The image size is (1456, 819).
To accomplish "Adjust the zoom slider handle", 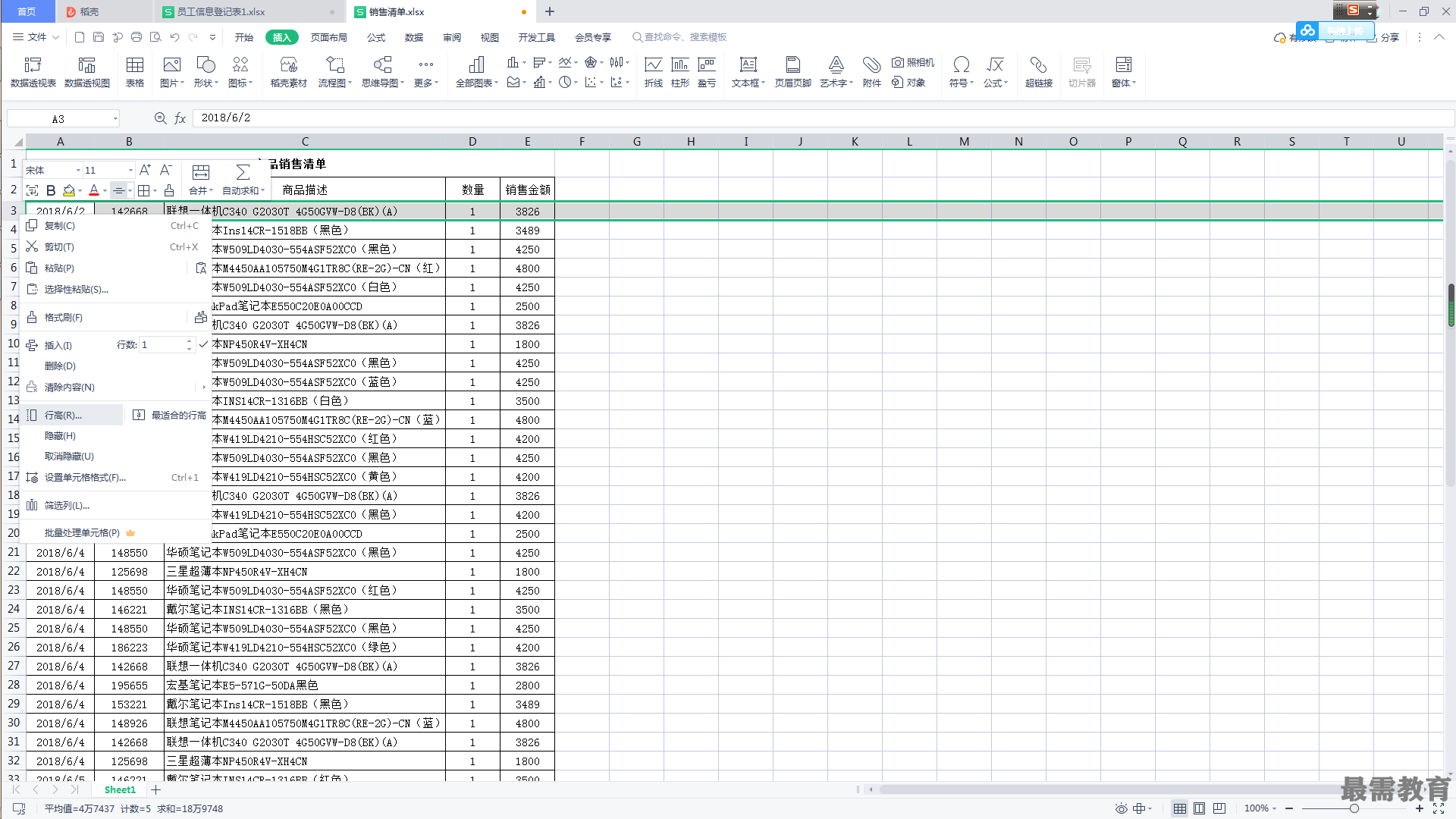I will [1354, 808].
